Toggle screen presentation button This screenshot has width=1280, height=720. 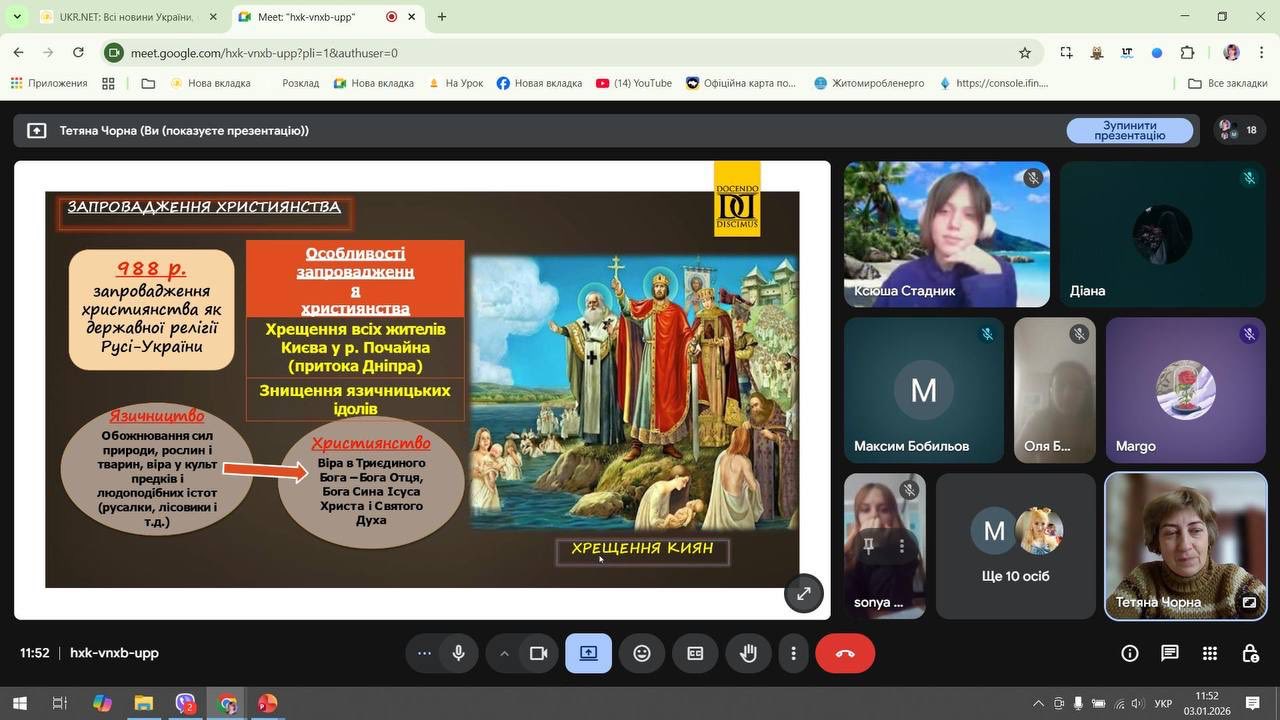[588, 653]
